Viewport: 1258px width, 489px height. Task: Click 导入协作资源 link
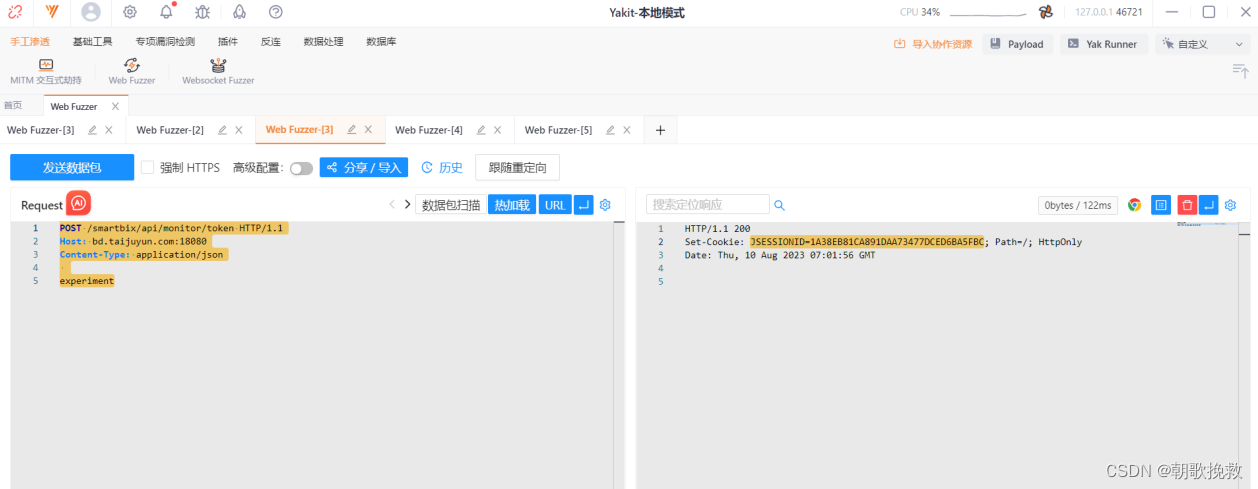tap(932, 44)
